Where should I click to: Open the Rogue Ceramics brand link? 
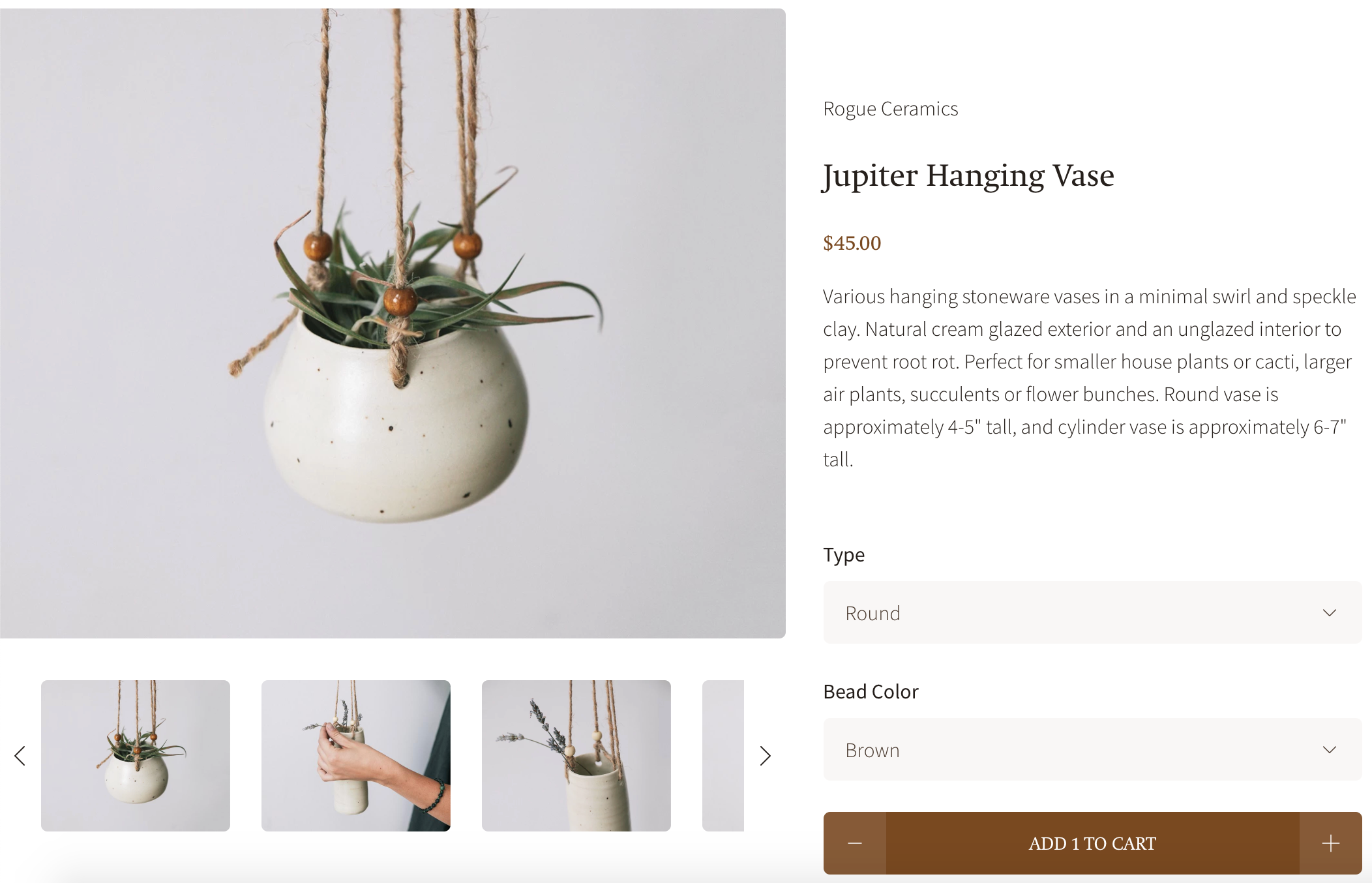point(890,109)
